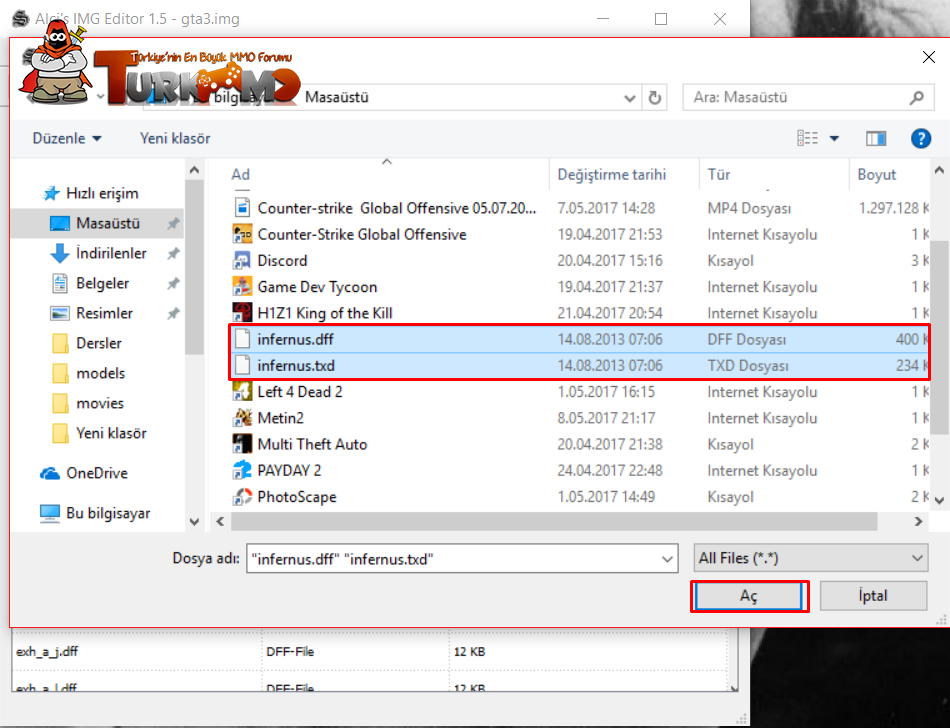This screenshot has height=728, width=950.
Task: Click the Counter-Strike Global Offensive shortcut icon
Action: click(242, 234)
